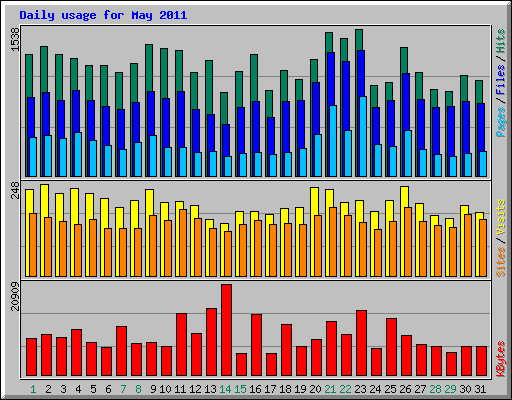Click day 17 on the x-axis
Screen dimensions: 512x400
[270, 389]
